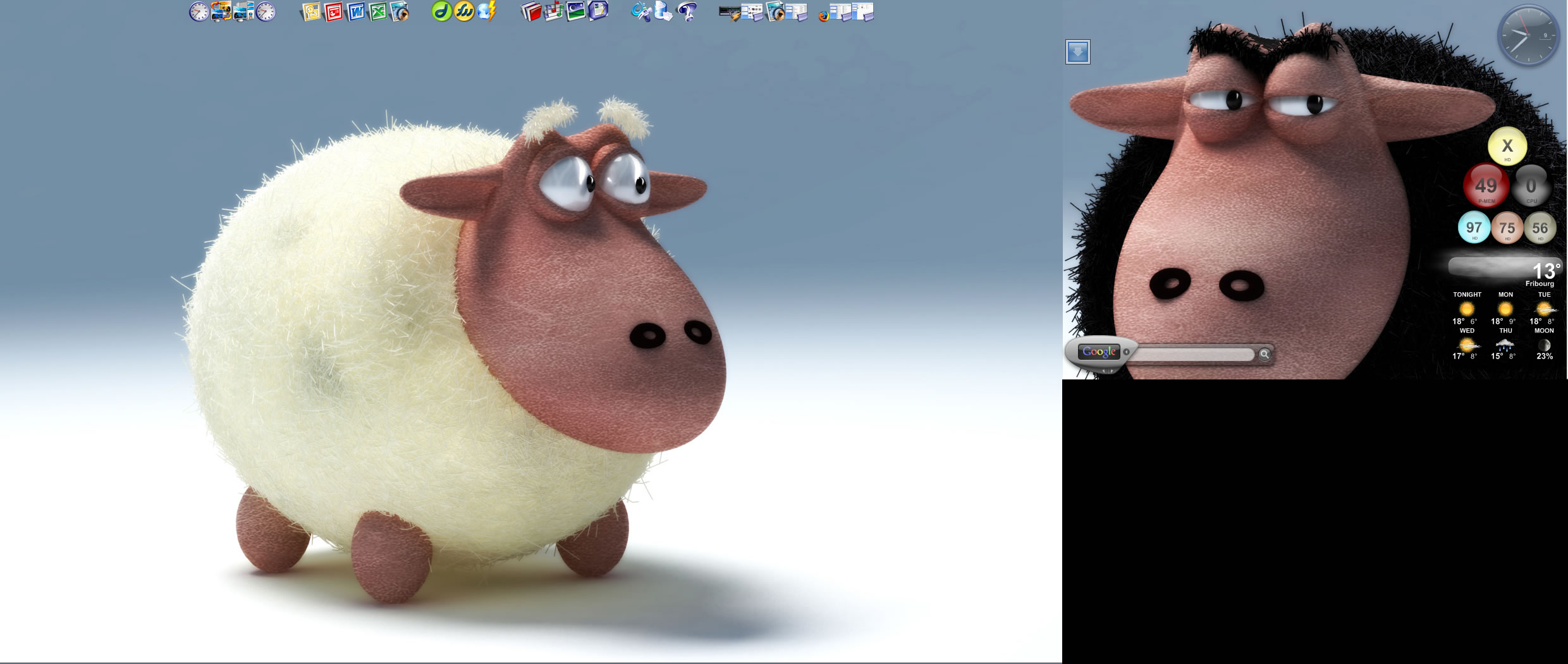
Task: Launch Dreamweaver from the dock
Action: [441, 11]
